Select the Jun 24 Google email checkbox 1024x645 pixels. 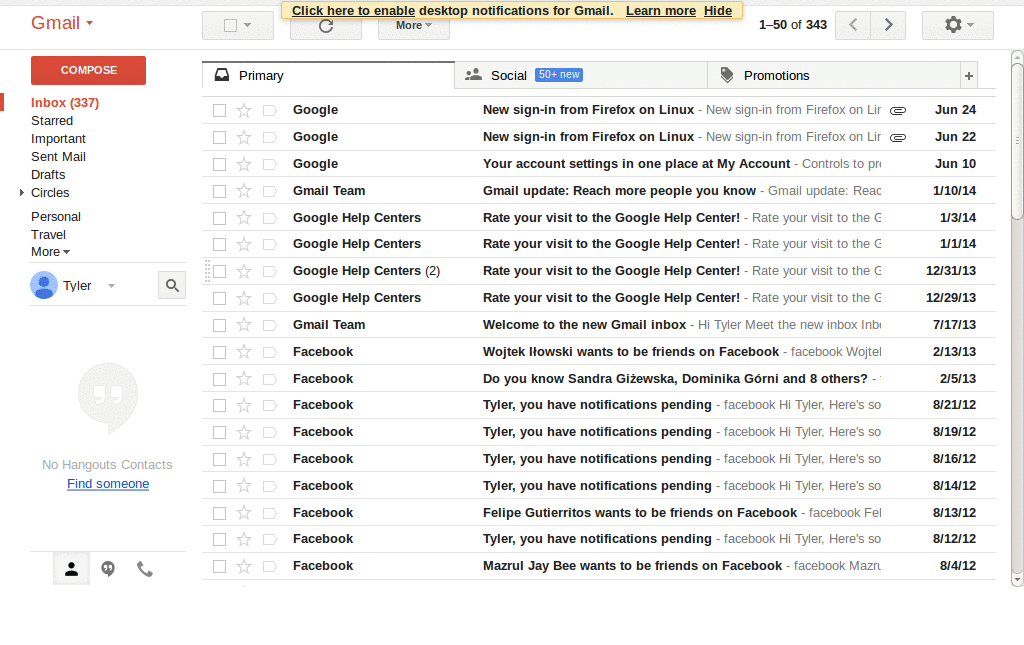tap(219, 110)
